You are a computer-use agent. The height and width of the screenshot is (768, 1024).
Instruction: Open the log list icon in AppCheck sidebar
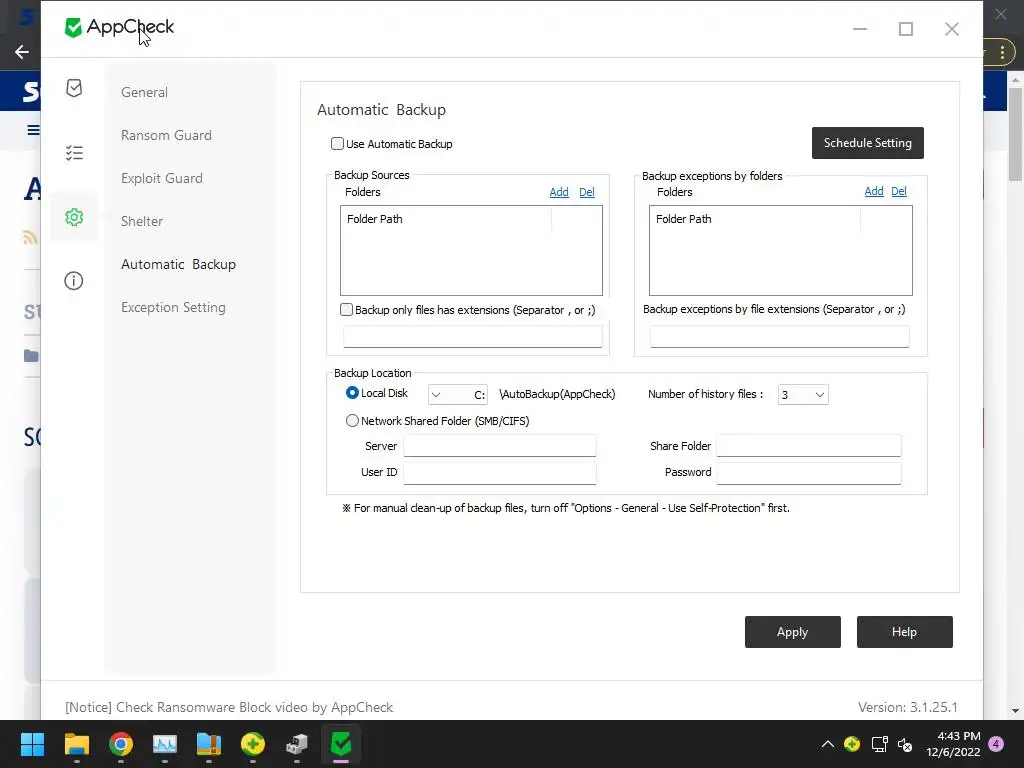pyautogui.click(x=74, y=153)
